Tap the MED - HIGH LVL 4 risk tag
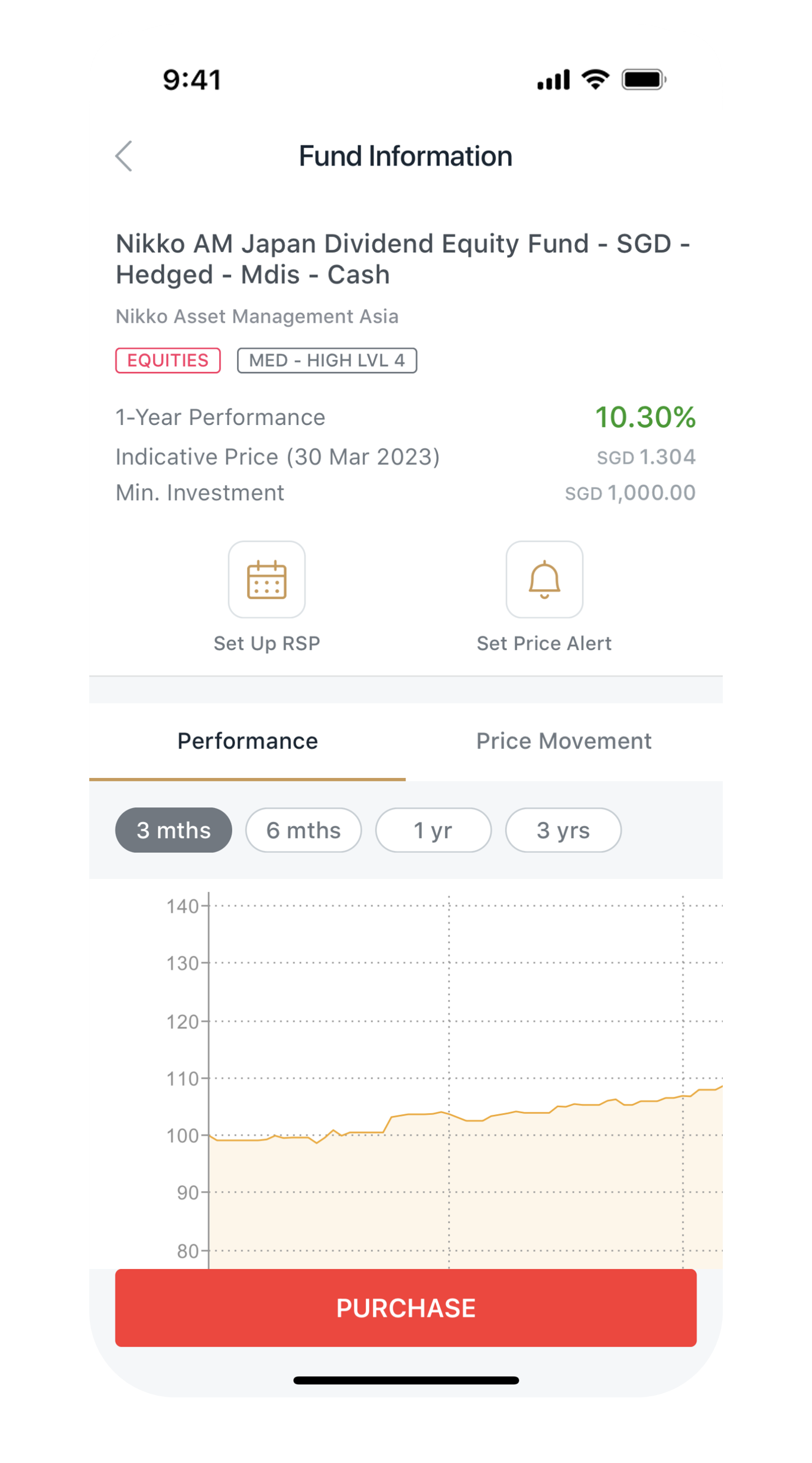 pyautogui.click(x=327, y=361)
